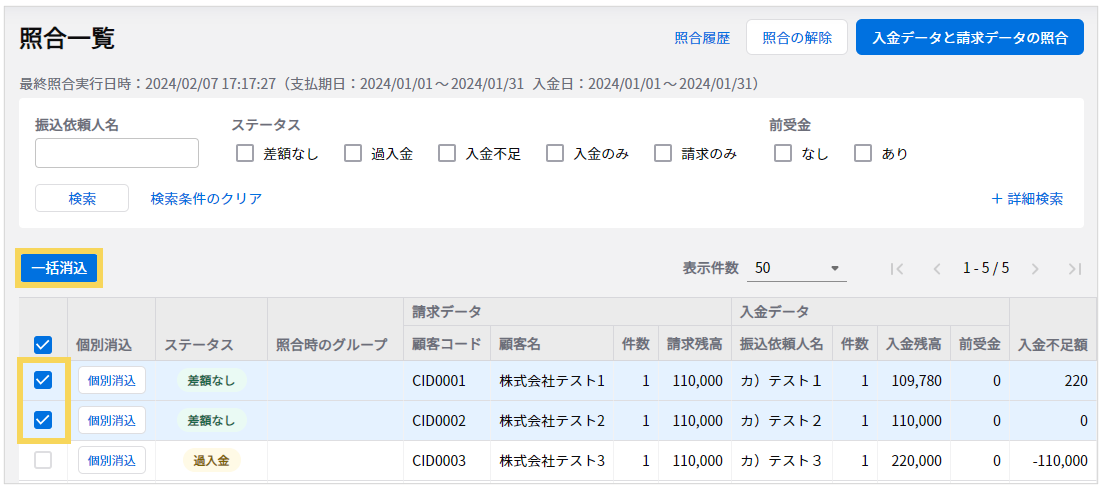Select the 請求のみ filter checkbox
Screen dimensions: 1102x490
point(663,154)
